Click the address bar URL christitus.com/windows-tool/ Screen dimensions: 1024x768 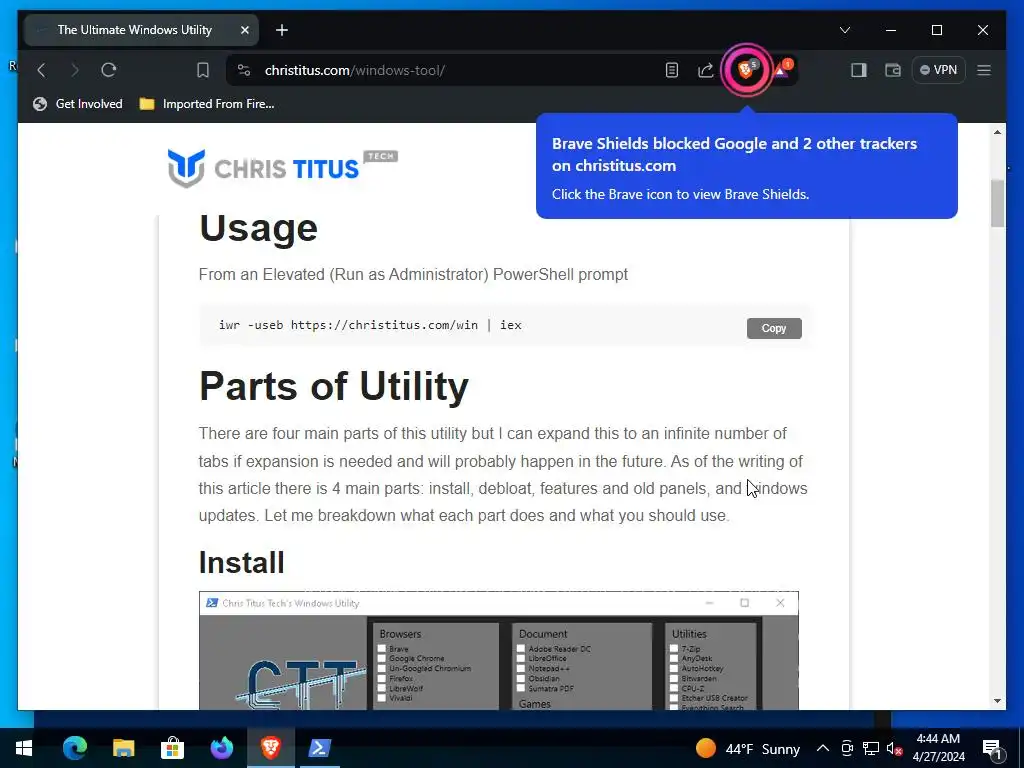point(355,70)
